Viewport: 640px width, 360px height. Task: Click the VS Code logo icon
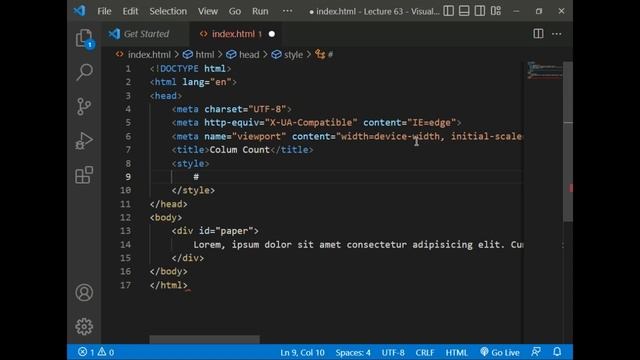pos(79,11)
